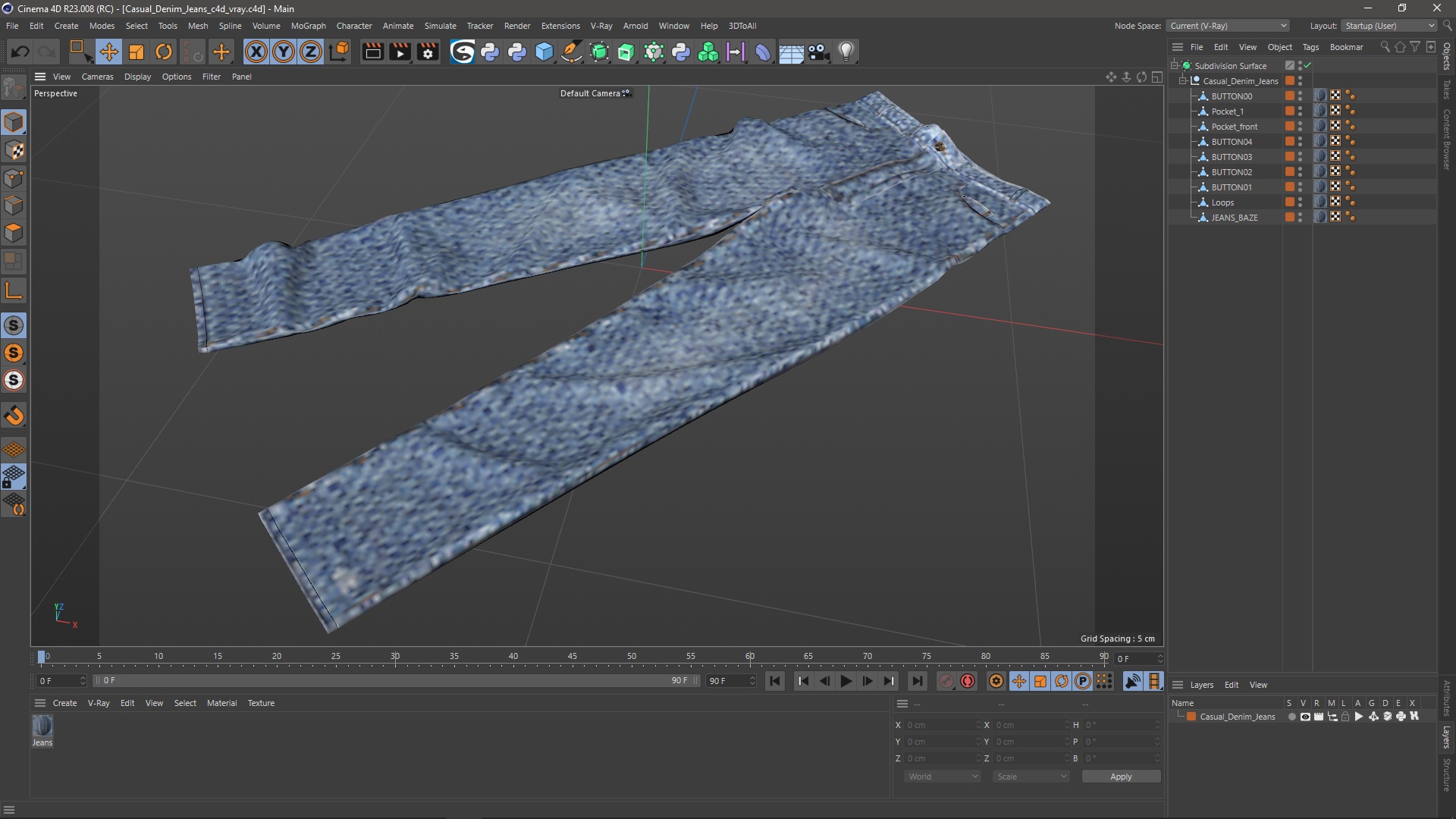Click Render View clapperboard icon

[x=372, y=52]
